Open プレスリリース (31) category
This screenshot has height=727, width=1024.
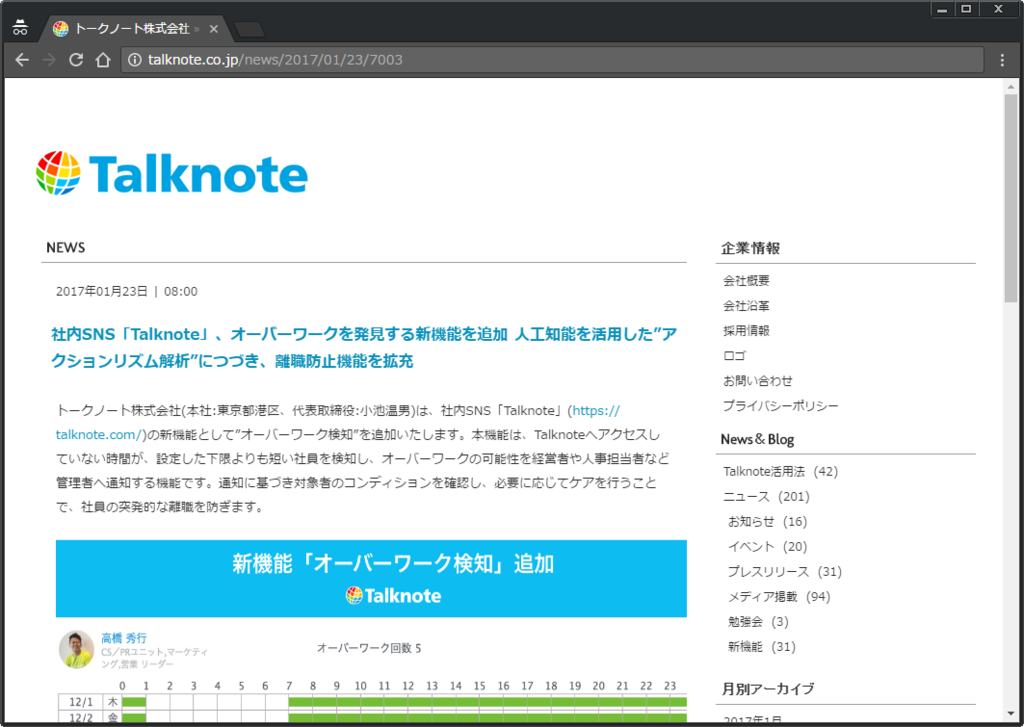coord(784,572)
